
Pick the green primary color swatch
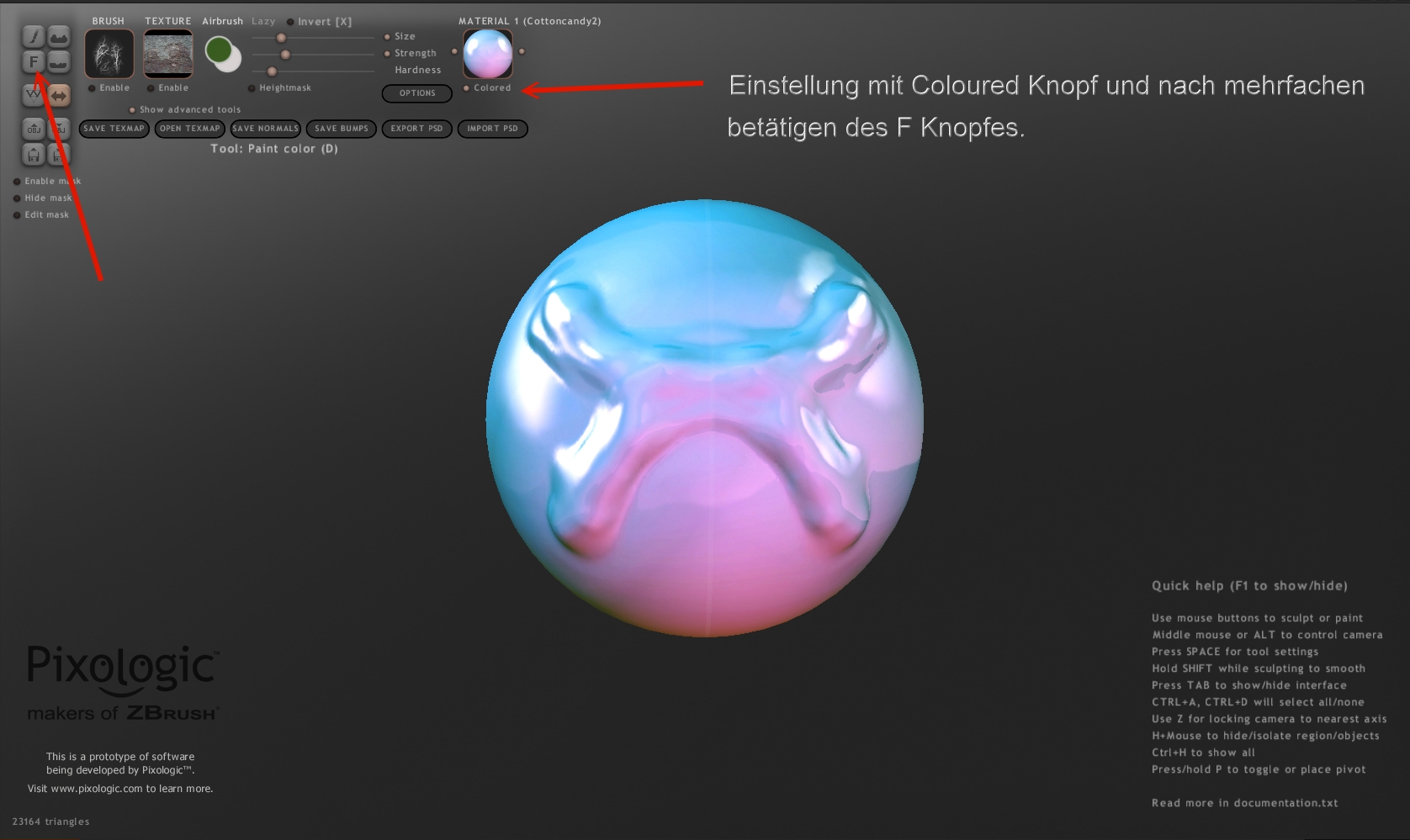coord(219,50)
